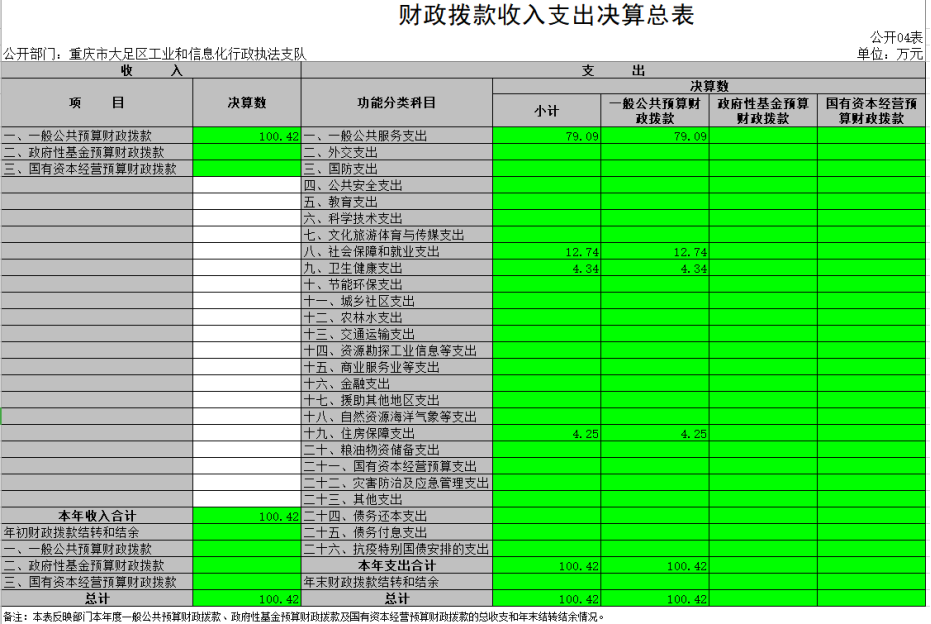Select the 二、政府性基金预算财政拨款 item near the top
Image resolution: width=931 pixels, height=624 pixels.
[97, 153]
